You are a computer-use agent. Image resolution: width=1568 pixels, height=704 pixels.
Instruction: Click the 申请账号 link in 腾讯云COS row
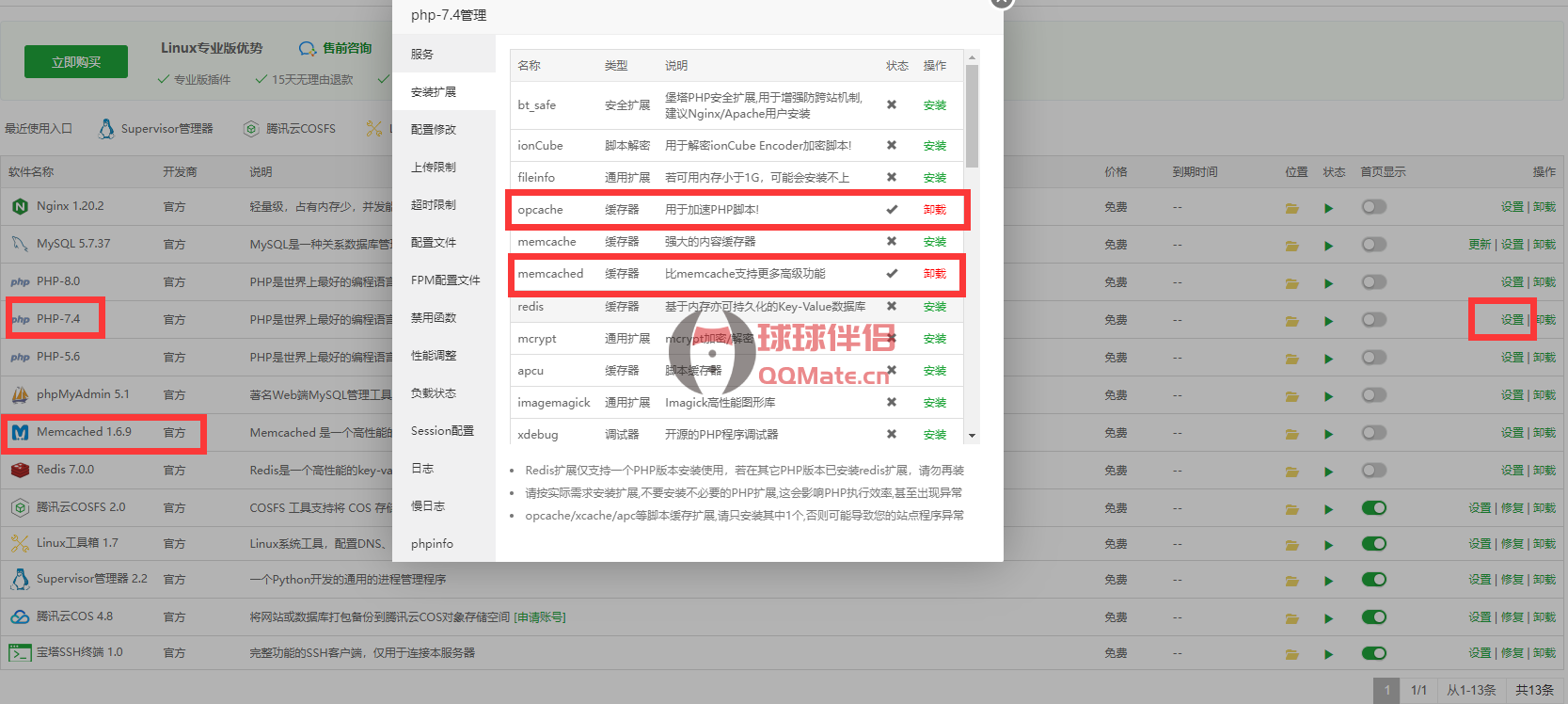point(540,617)
